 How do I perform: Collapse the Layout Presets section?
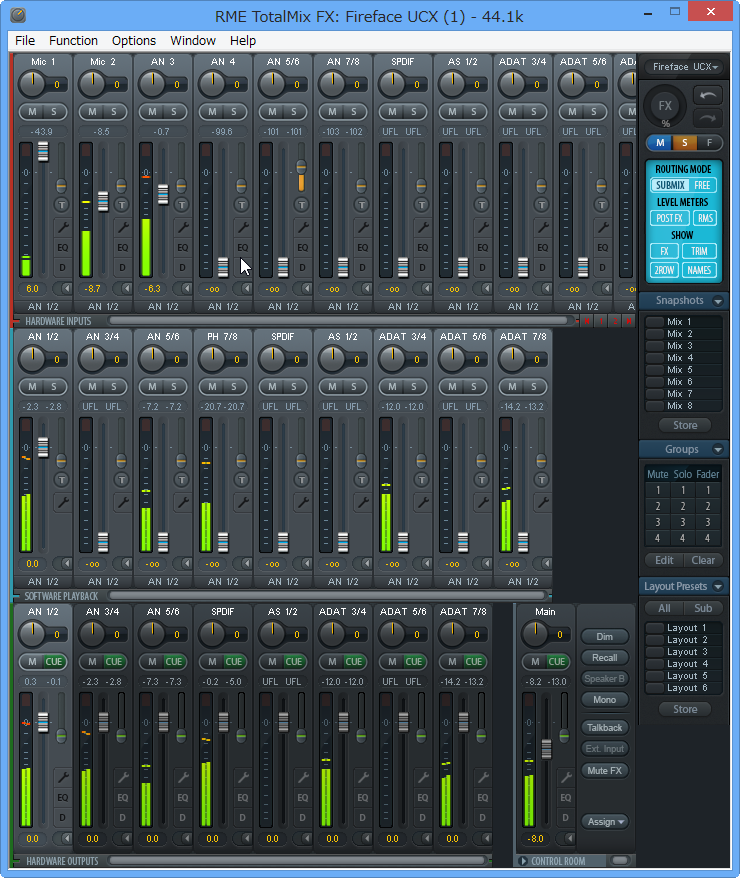[718, 587]
